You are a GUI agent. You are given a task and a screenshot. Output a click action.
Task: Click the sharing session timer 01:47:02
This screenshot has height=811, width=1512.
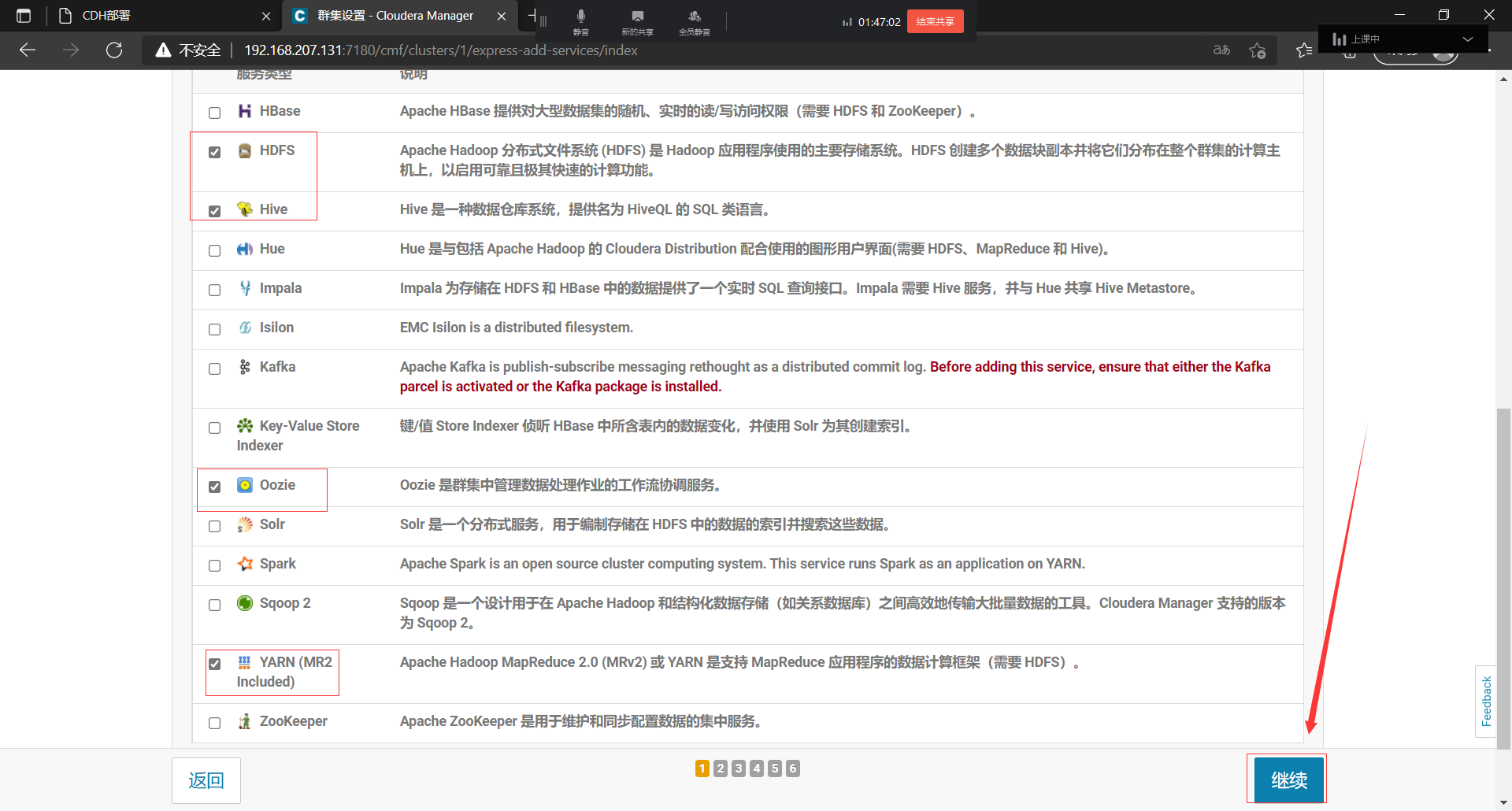[879, 22]
